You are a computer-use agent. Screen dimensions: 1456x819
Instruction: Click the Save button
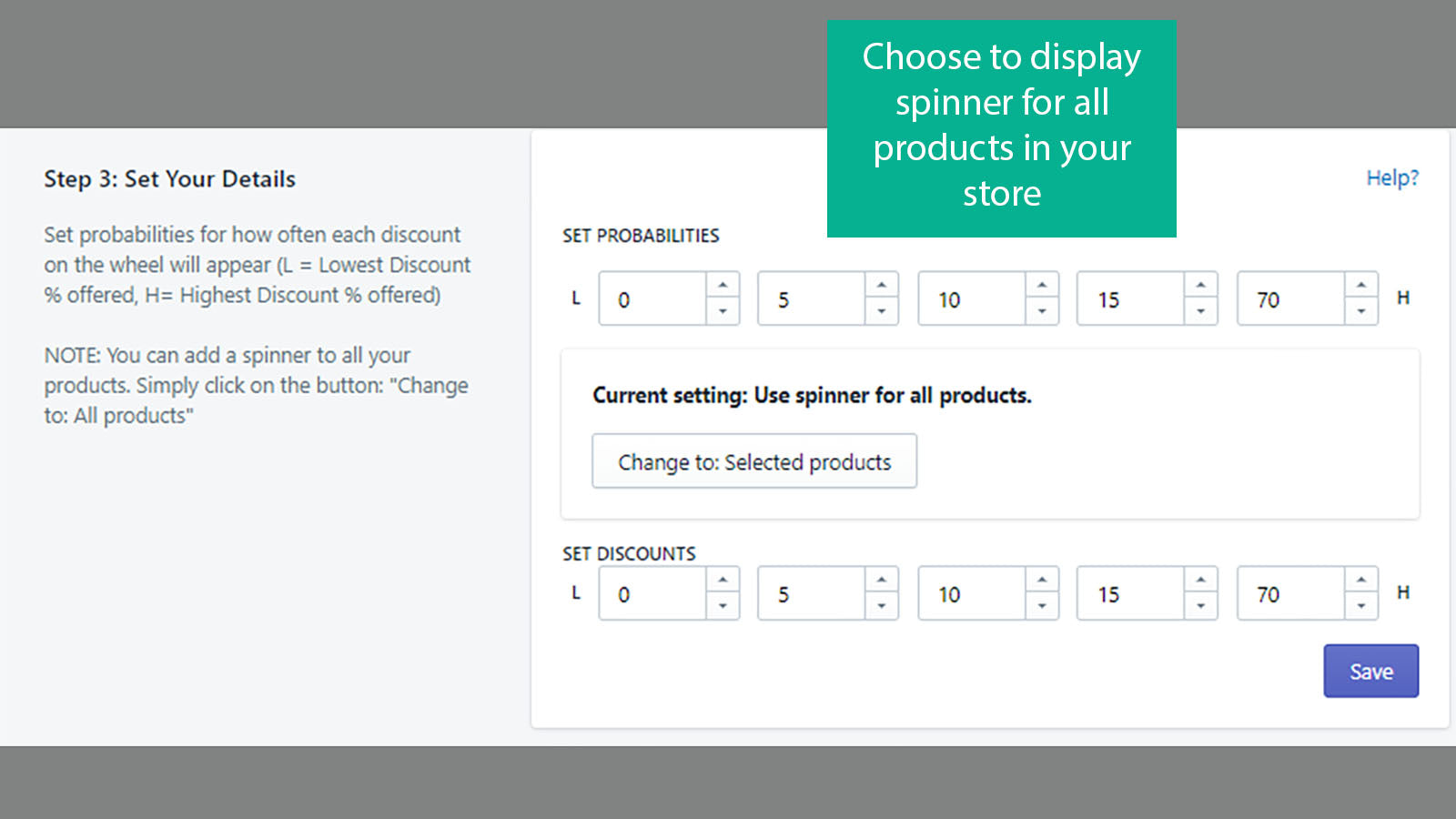[x=1370, y=671]
